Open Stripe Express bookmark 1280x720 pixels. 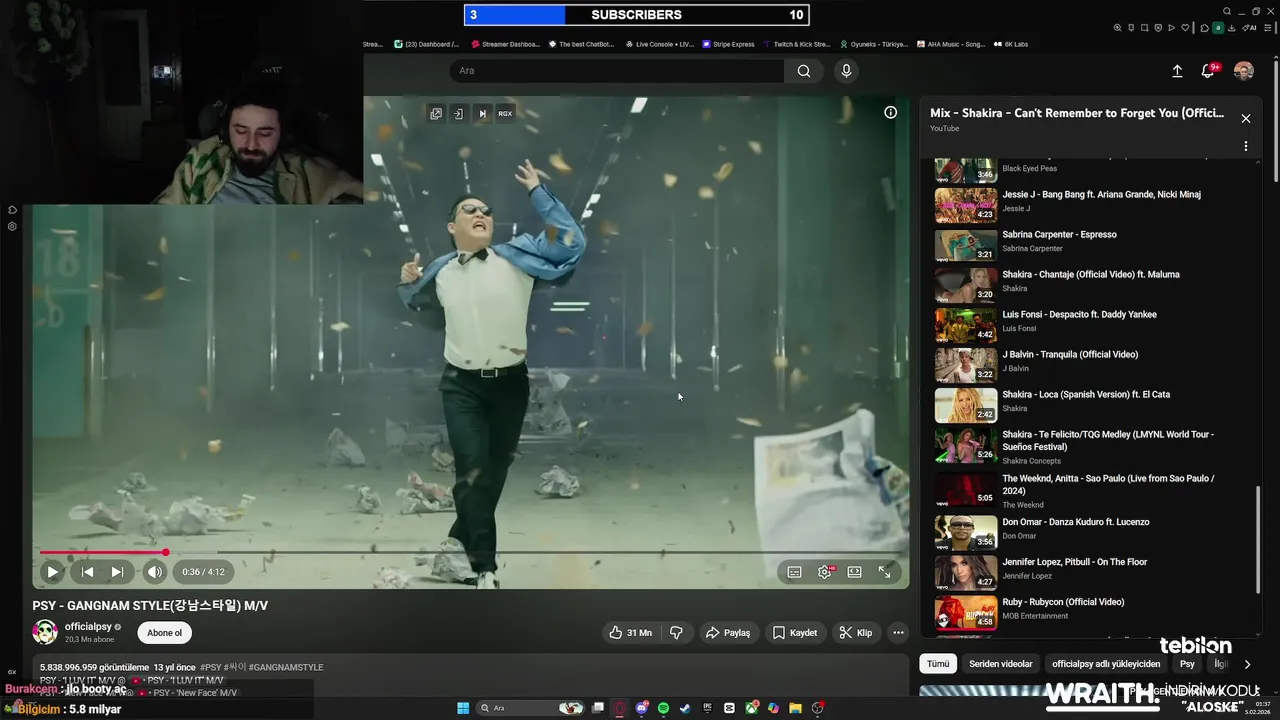(729, 44)
